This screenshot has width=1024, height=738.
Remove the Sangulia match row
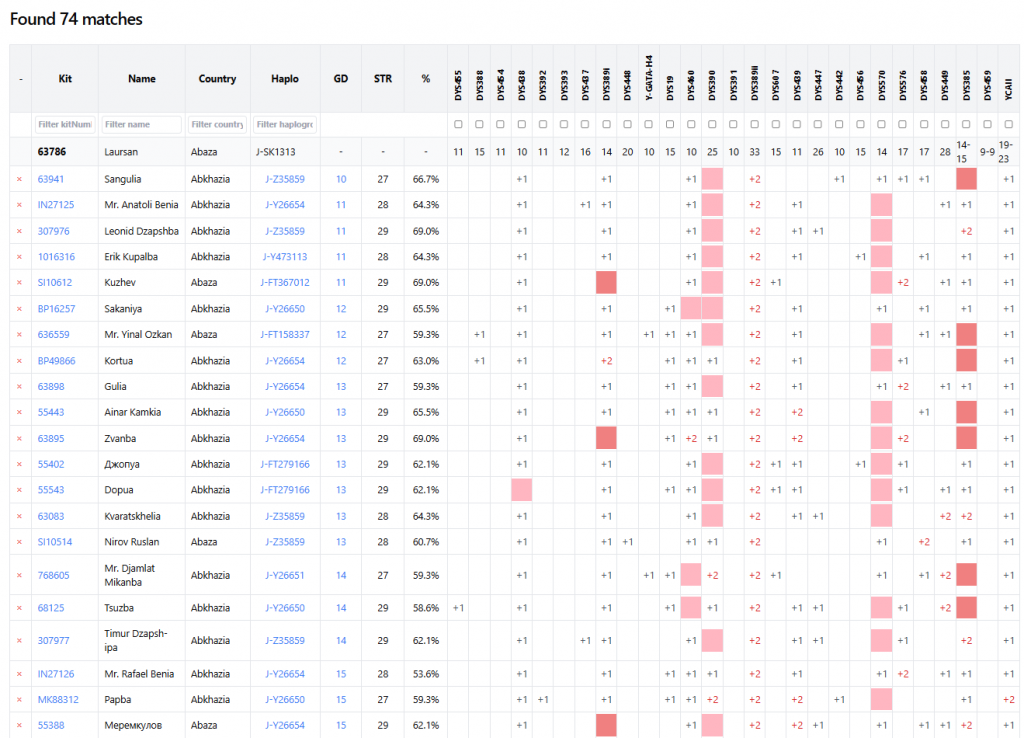point(18,179)
